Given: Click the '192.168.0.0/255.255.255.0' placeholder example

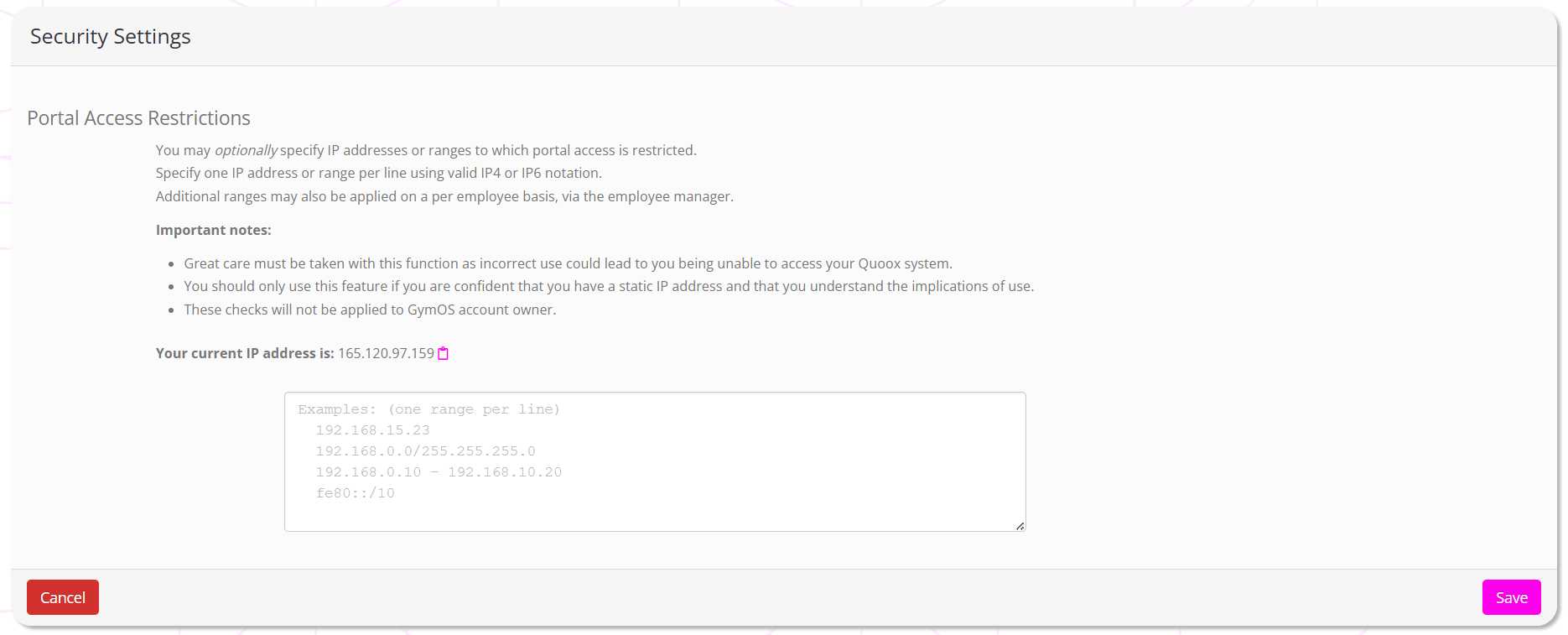Looking at the screenshot, I should [425, 451].
